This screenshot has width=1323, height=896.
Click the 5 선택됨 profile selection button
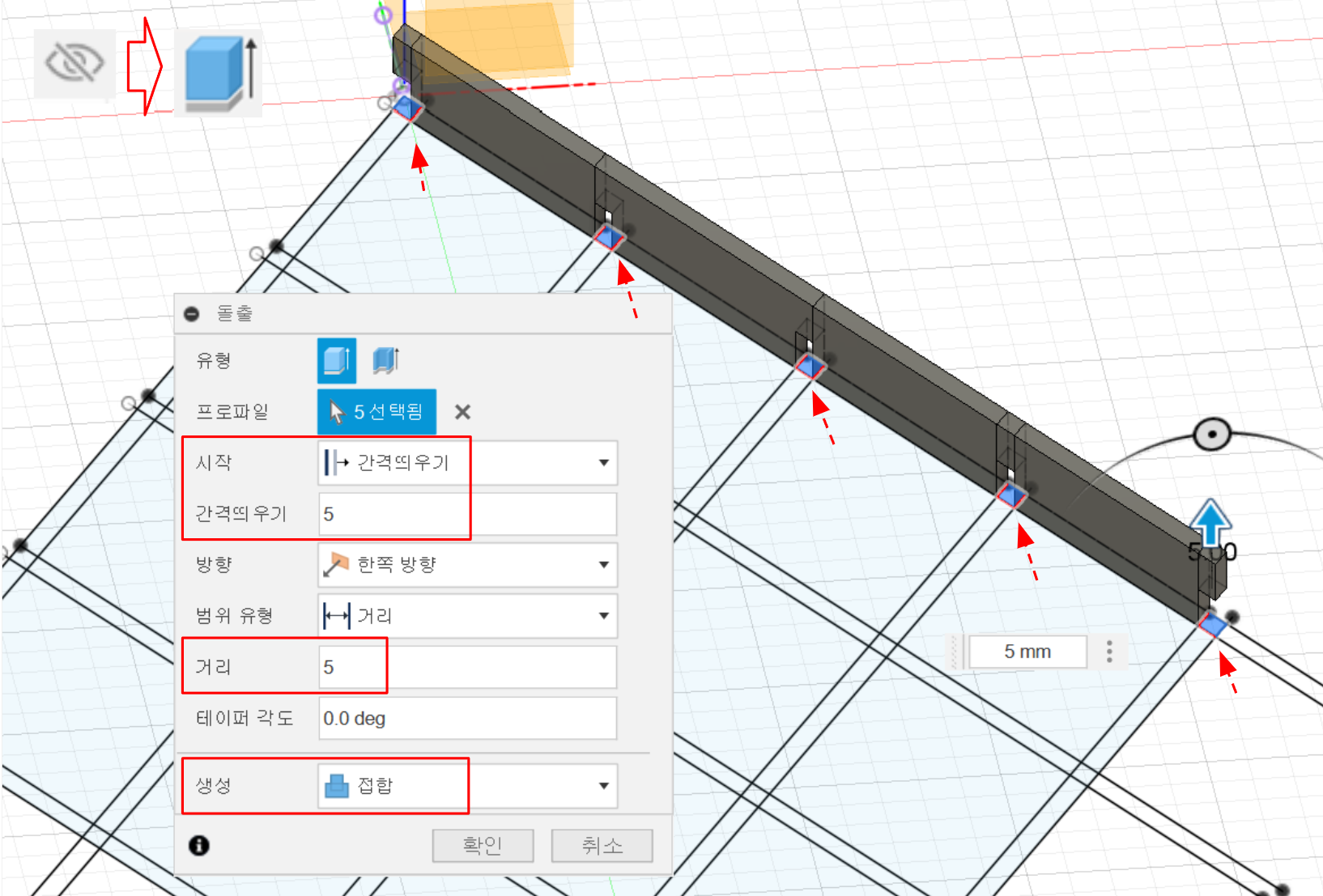coord(376,412)
